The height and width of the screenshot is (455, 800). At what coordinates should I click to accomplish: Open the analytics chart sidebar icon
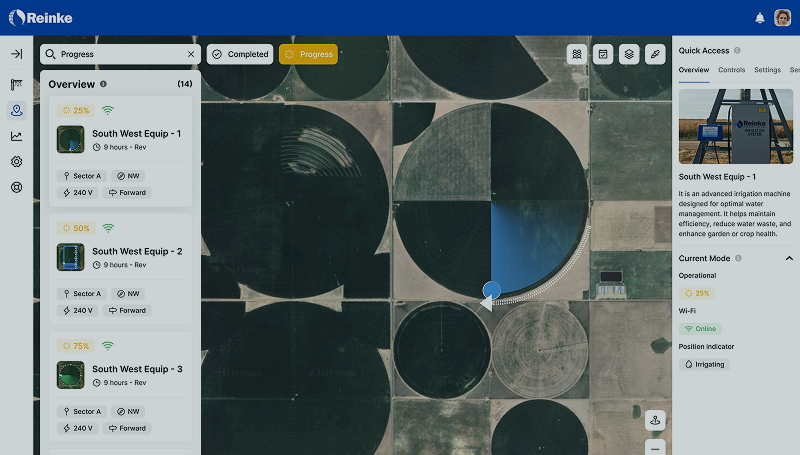coord(16,136)
